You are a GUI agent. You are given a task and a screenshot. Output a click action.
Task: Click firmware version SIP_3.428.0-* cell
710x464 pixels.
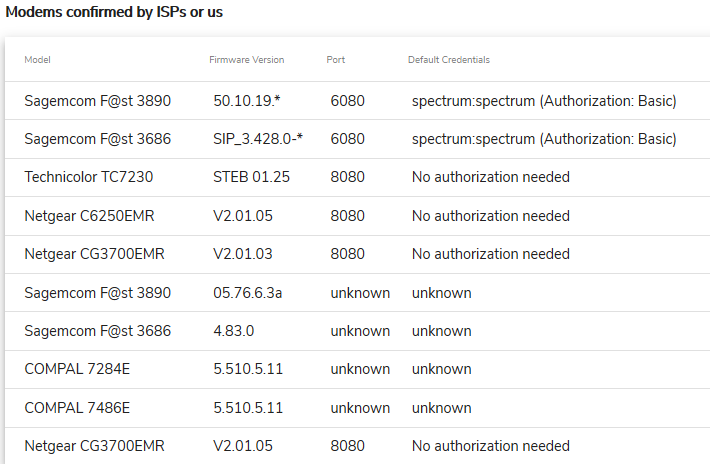259,139
